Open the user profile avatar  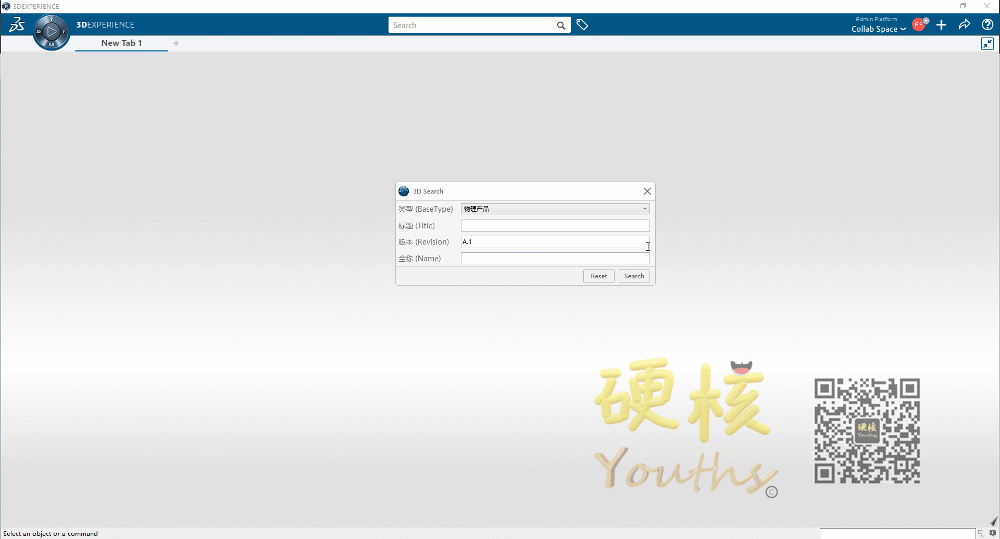click(x=919, y=25)
